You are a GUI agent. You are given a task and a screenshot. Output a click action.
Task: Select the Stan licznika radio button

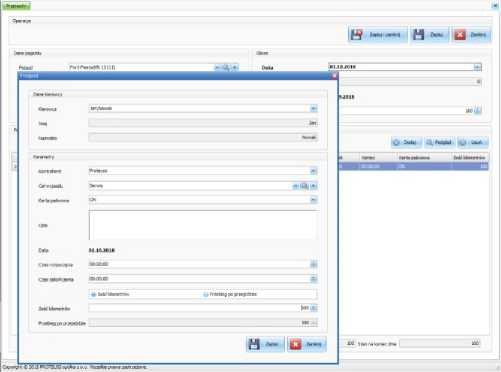(x=94, y=294)
